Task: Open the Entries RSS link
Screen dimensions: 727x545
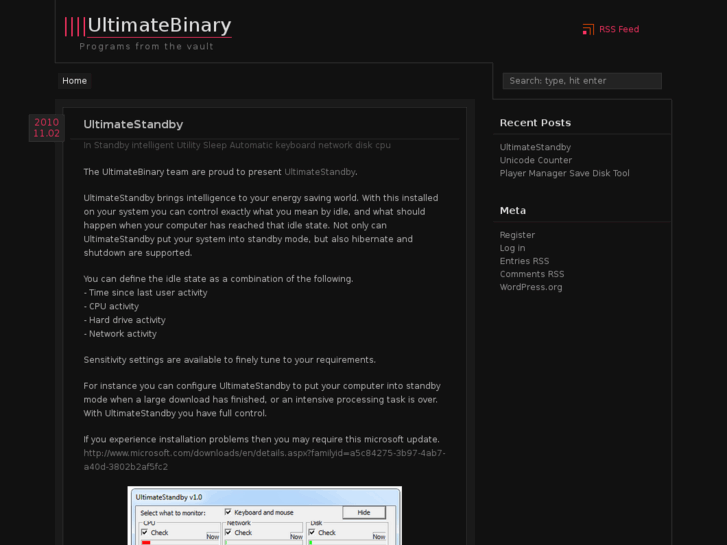Action: point(524,262)
